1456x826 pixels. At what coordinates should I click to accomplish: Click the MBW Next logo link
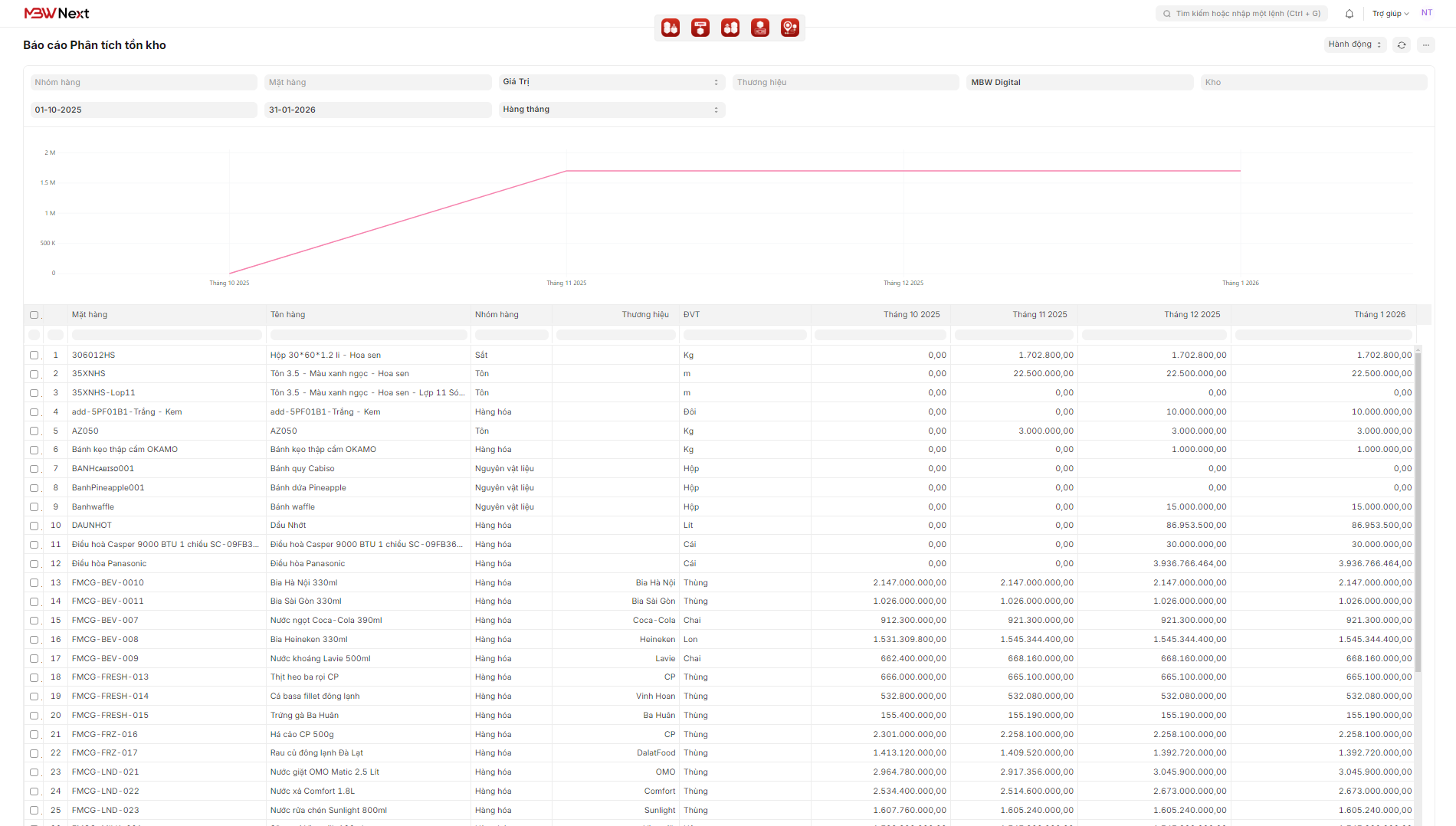click(x=57, y=14)
